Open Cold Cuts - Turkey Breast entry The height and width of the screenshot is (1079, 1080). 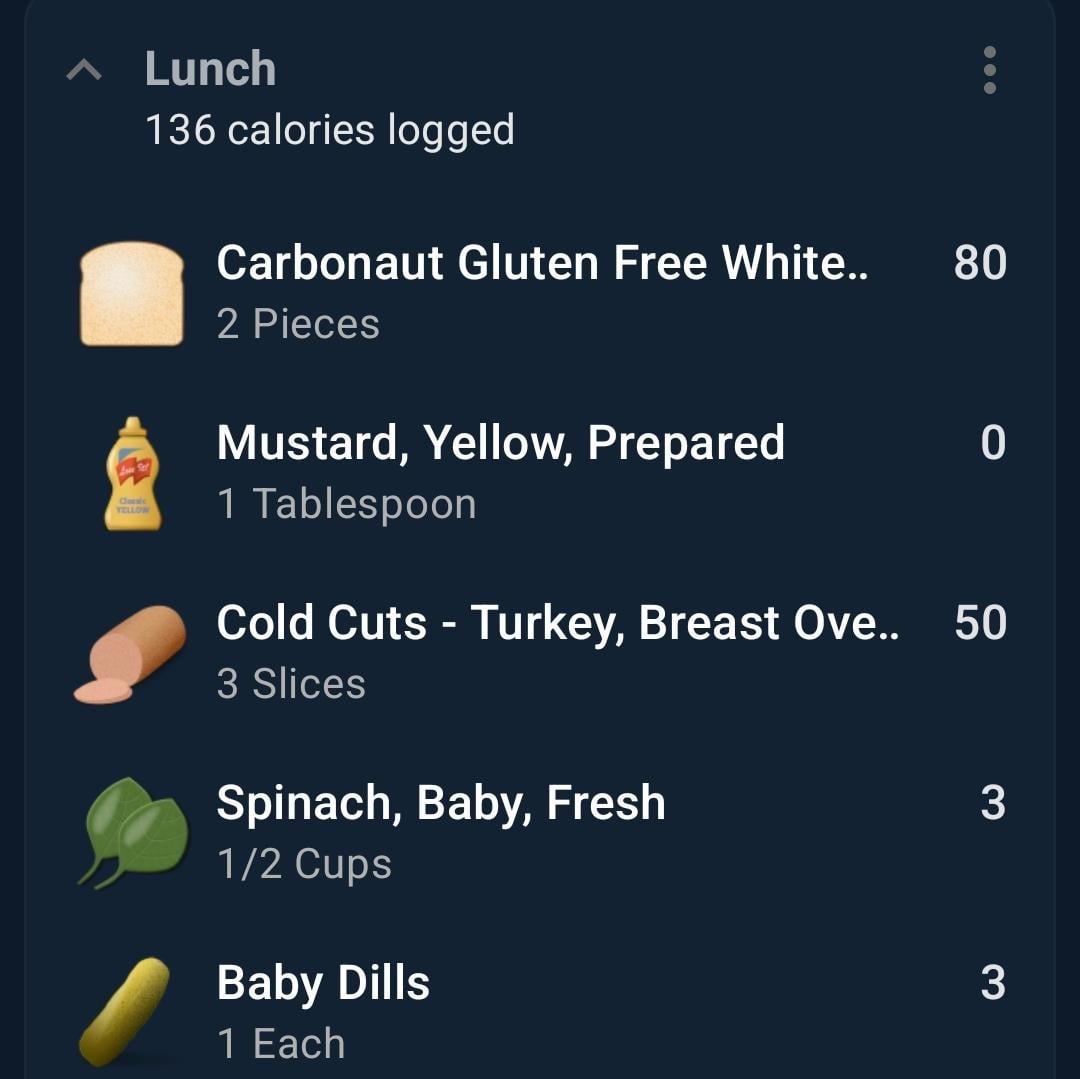[x=540, y=654]
